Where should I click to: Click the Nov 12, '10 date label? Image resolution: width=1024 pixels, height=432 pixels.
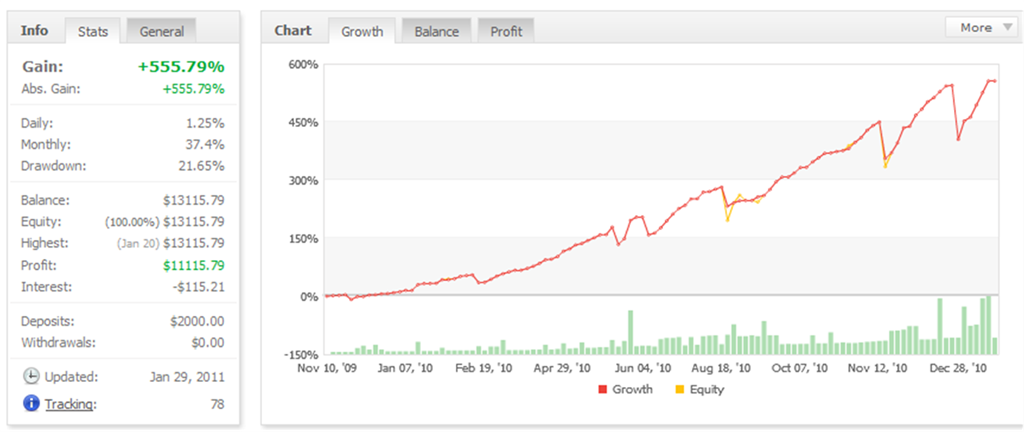pos(877,368)
